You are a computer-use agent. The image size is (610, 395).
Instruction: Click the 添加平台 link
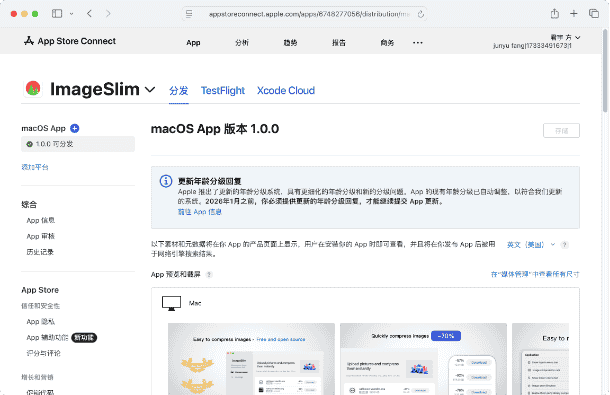tap(35, 167)
